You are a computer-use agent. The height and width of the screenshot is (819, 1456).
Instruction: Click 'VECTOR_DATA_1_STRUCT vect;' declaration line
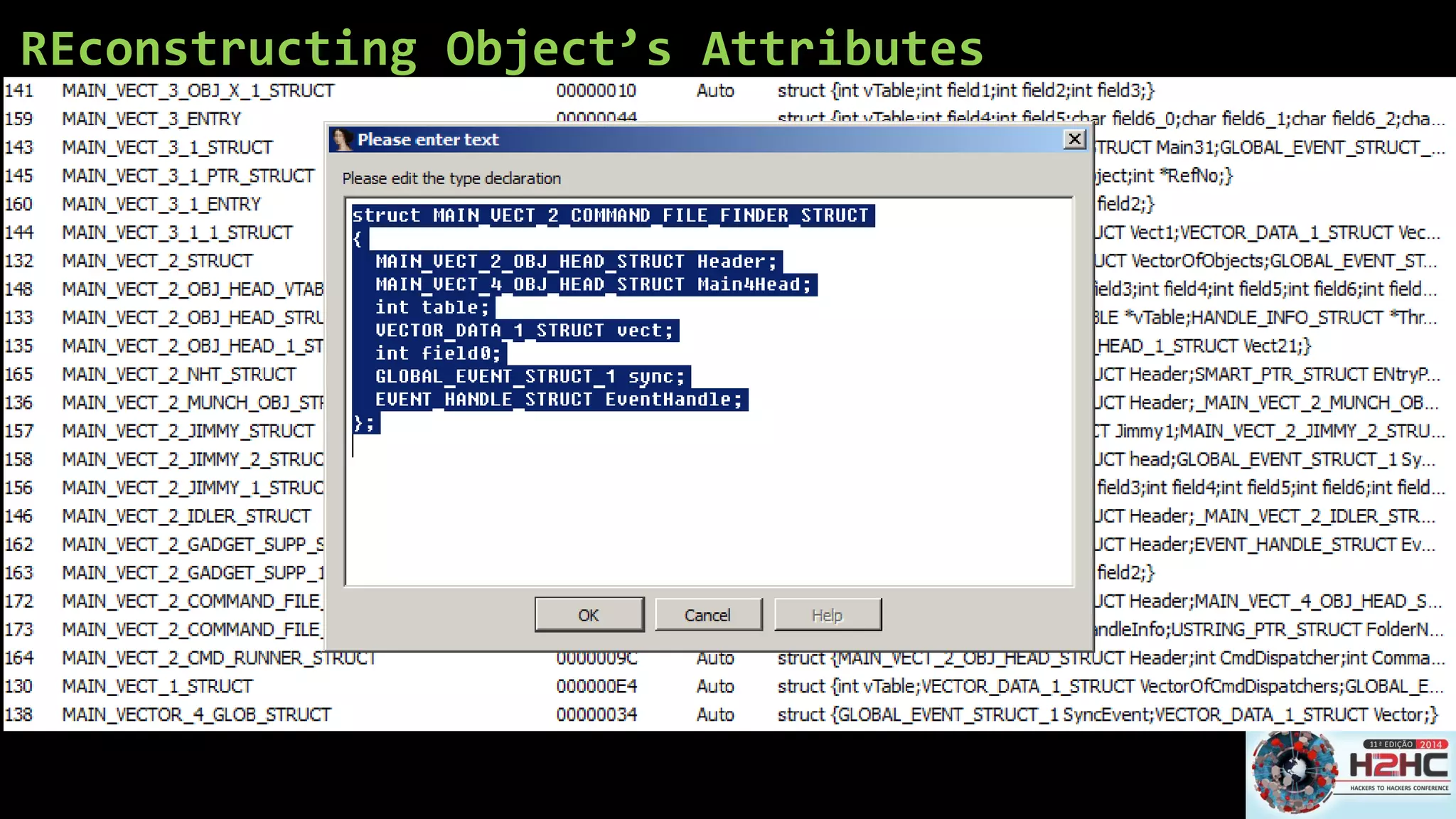524,331
